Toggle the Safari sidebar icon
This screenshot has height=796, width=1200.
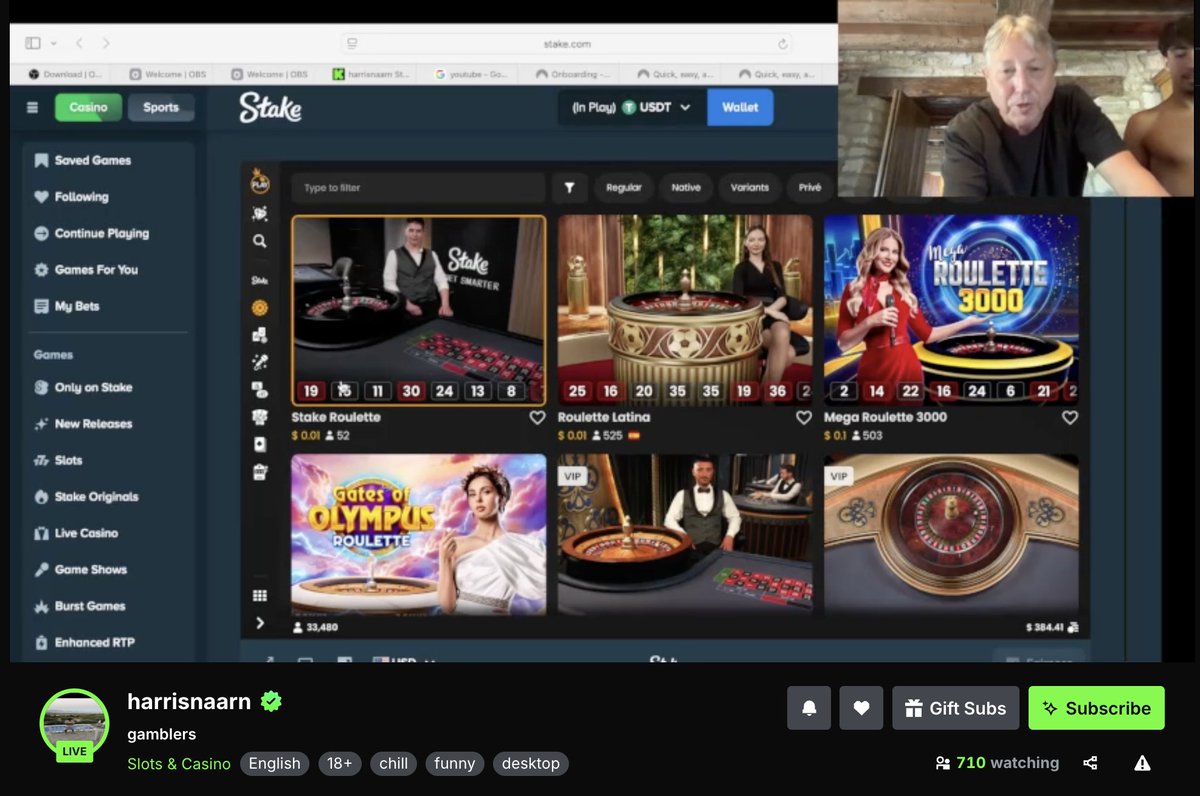33,43
